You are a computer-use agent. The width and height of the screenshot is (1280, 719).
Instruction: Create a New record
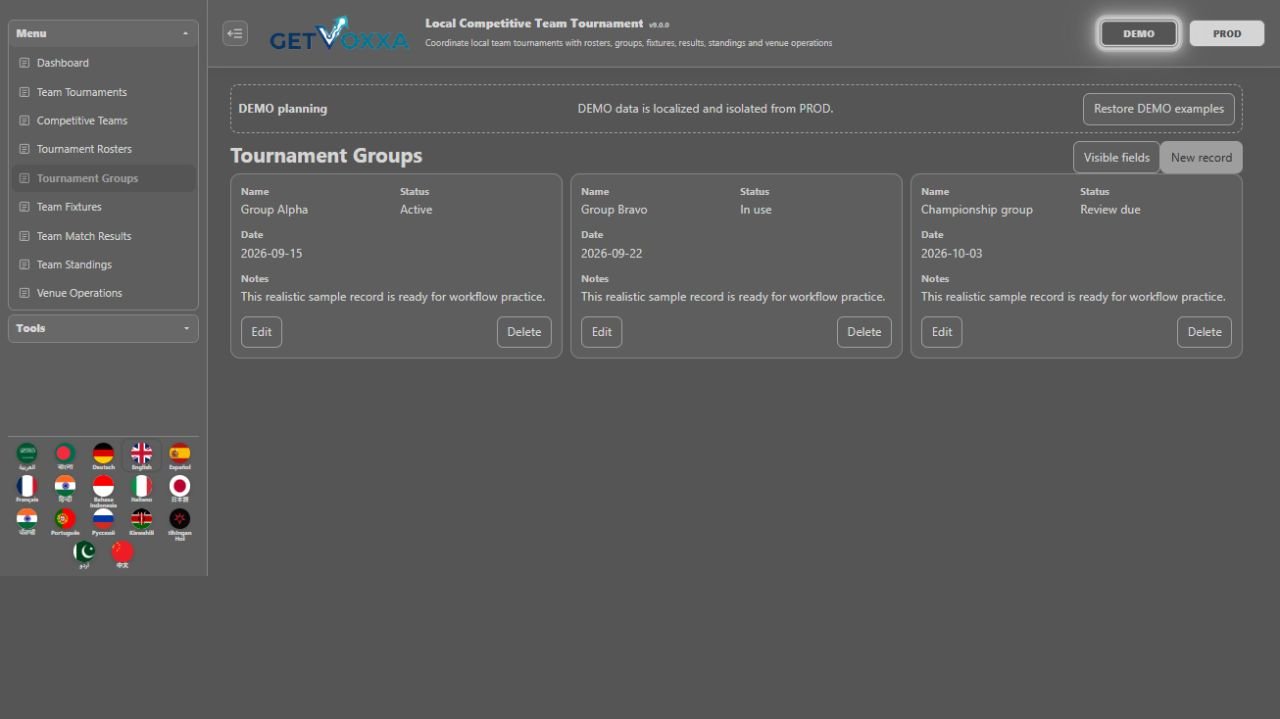1201,157
